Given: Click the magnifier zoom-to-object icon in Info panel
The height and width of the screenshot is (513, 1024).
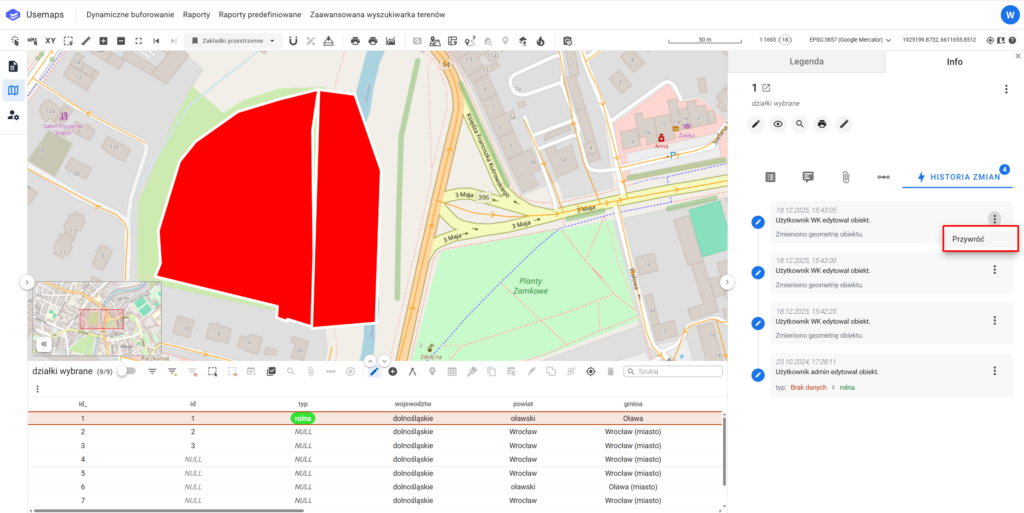Looking at the screenshot, I should (x=800, y=124).
